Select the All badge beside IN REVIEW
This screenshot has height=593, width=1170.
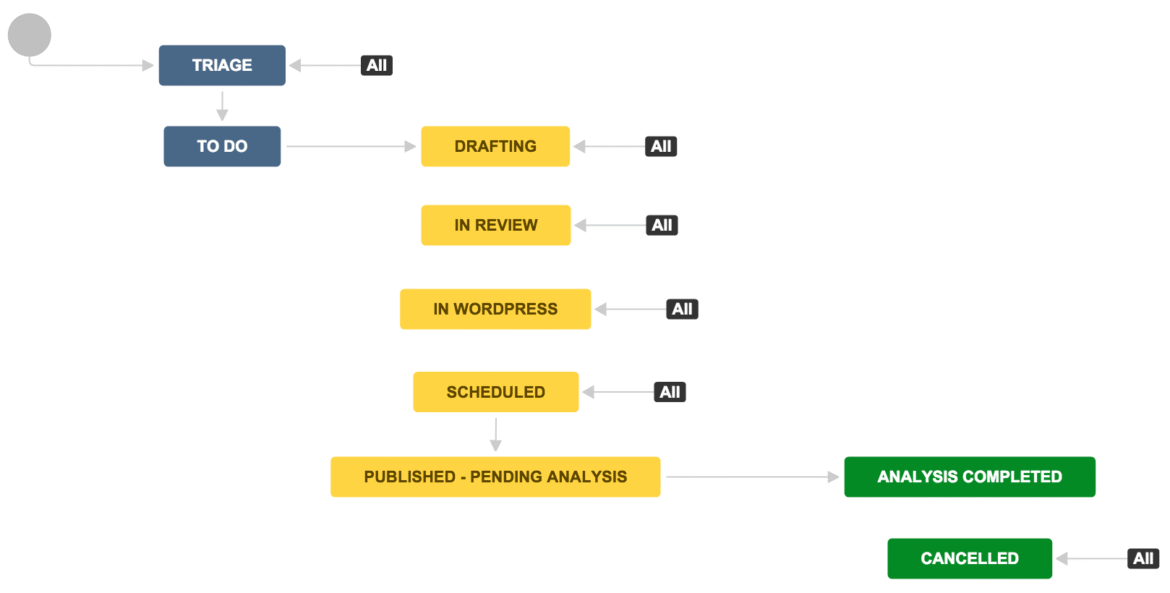pyautogui.click(x=661, y=225)
